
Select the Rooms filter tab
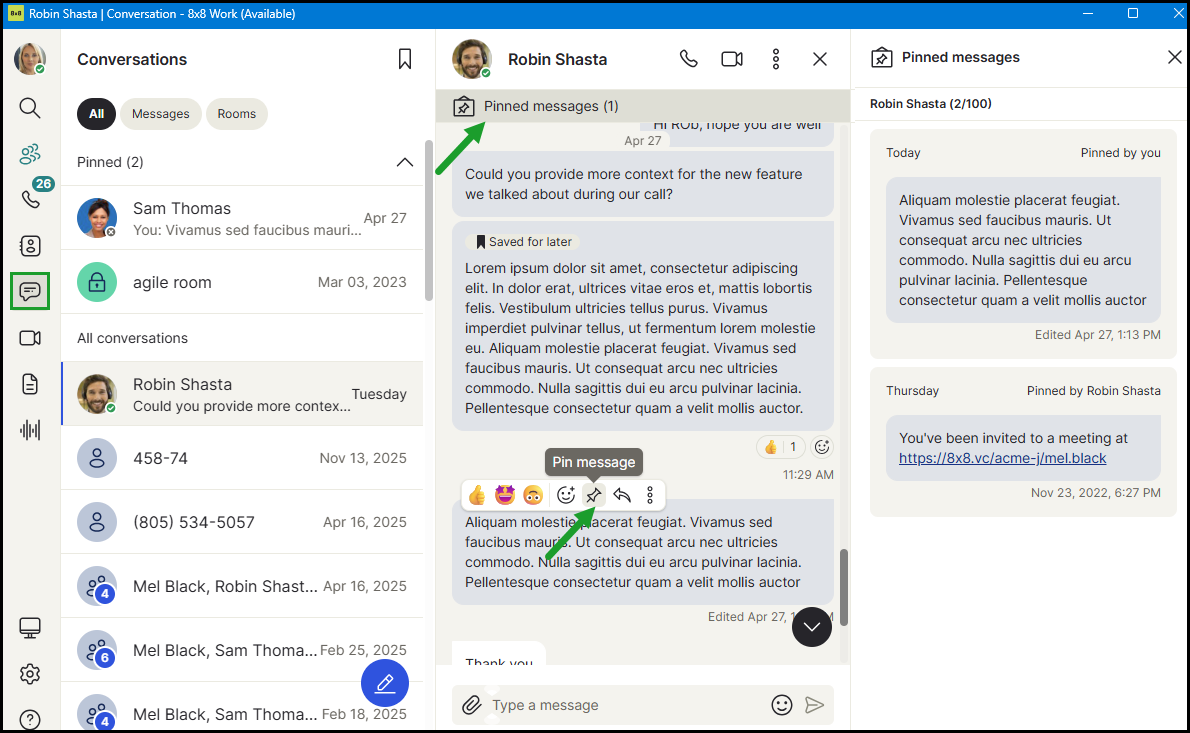(x=237, y=114)
